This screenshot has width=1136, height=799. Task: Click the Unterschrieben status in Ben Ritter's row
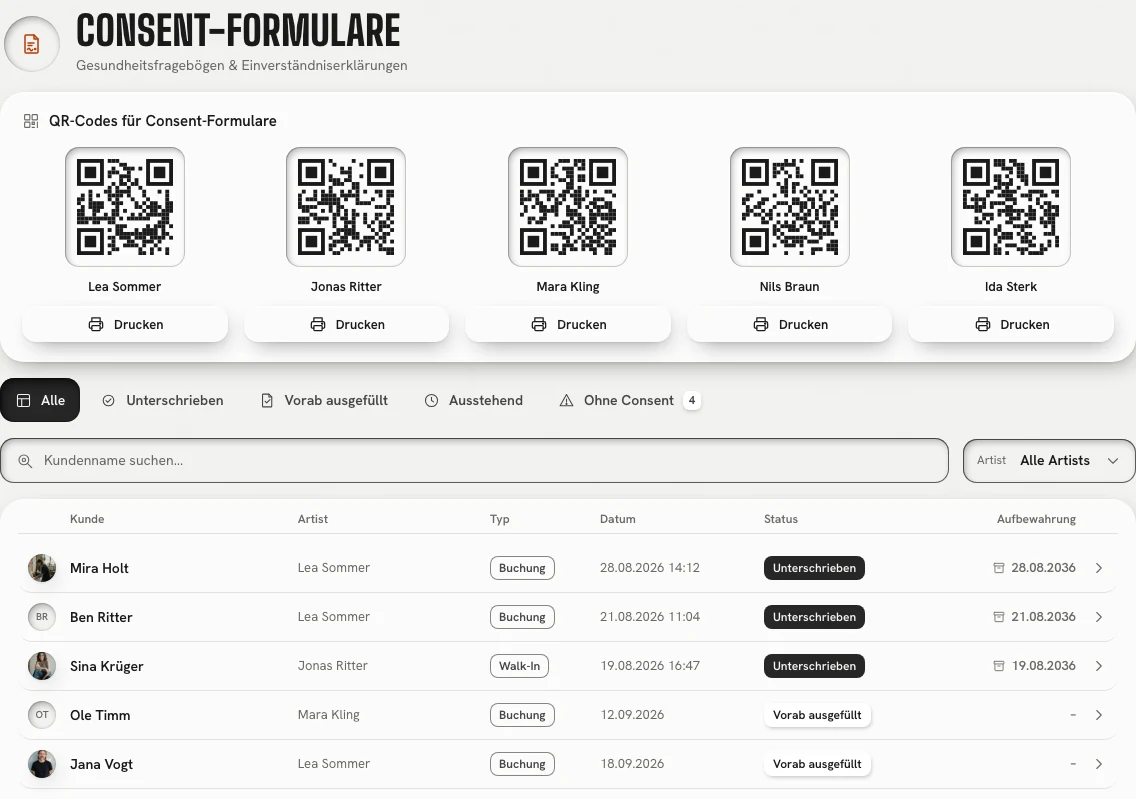(814, 617)
